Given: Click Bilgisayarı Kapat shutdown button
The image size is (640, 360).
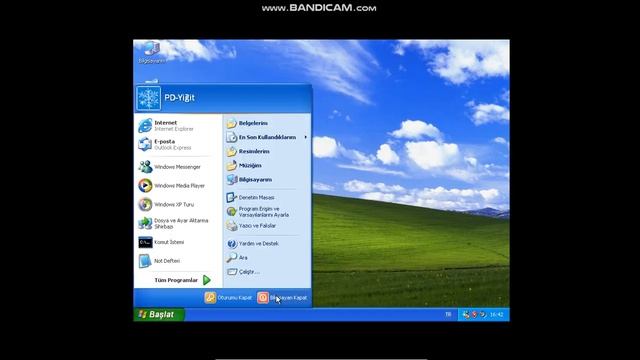Looking at the screenshot, I should tap(282, 298).
